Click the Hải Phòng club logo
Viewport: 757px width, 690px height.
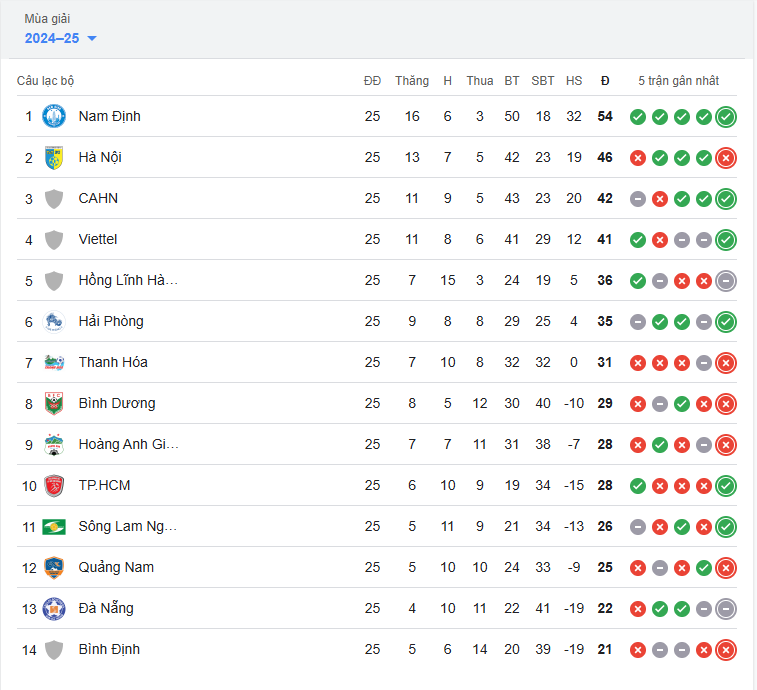(54, 321)
